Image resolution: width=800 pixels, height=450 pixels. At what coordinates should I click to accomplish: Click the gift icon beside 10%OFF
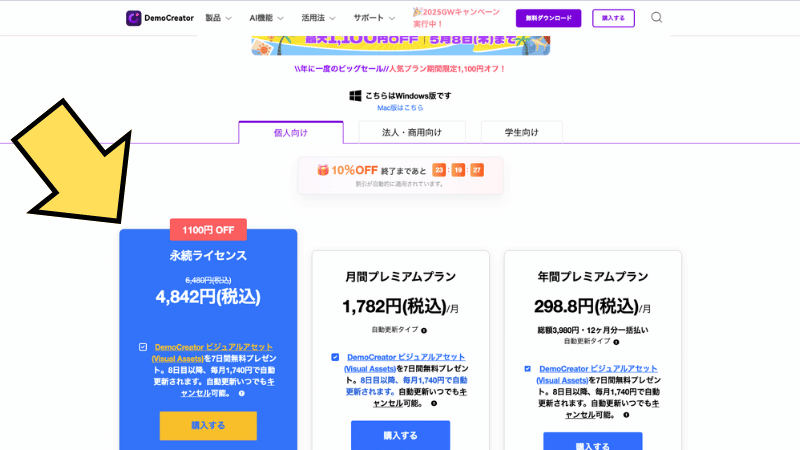[x=322, y=170]
